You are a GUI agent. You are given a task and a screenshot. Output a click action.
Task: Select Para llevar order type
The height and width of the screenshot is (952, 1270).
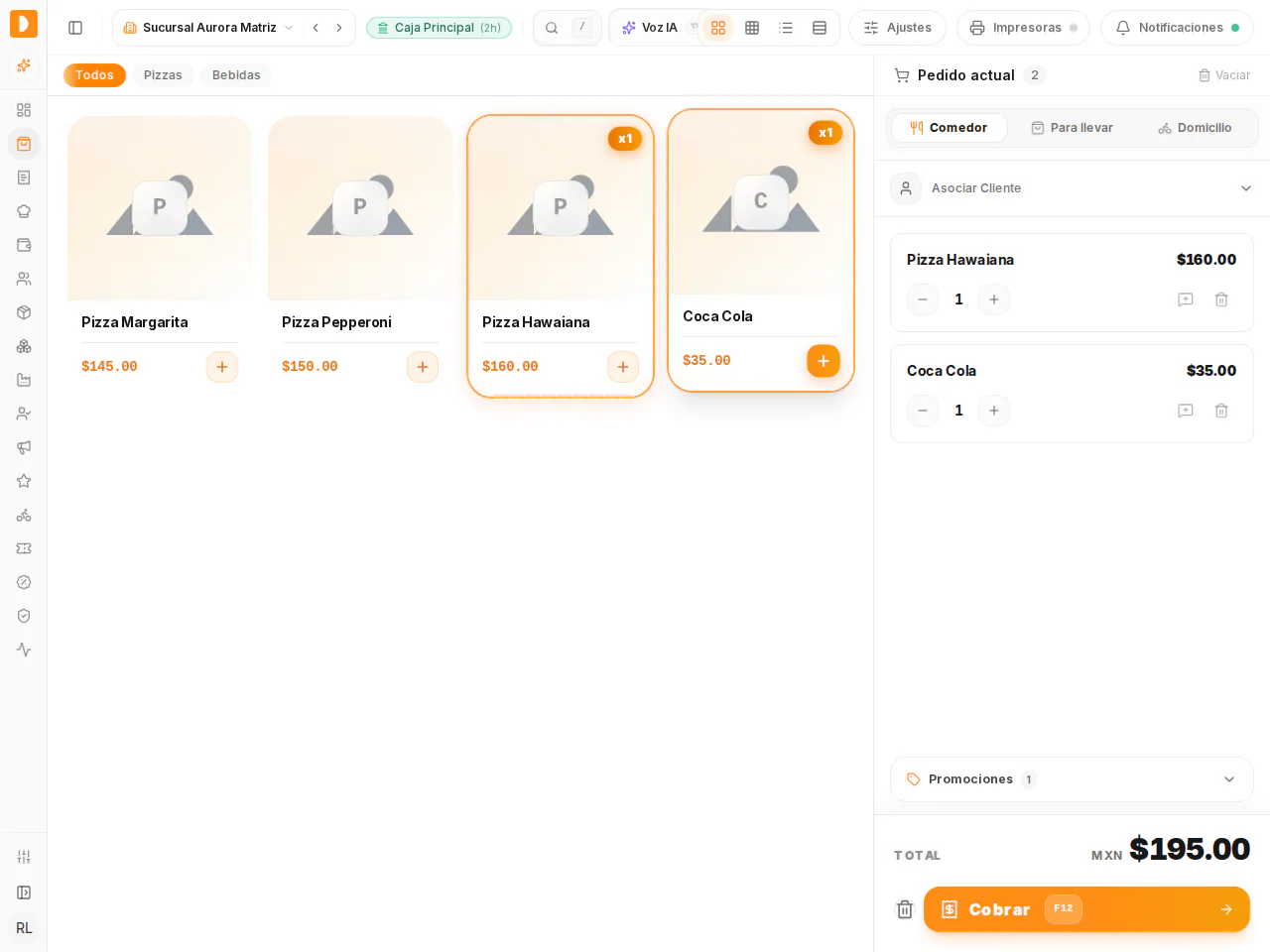1072,128
